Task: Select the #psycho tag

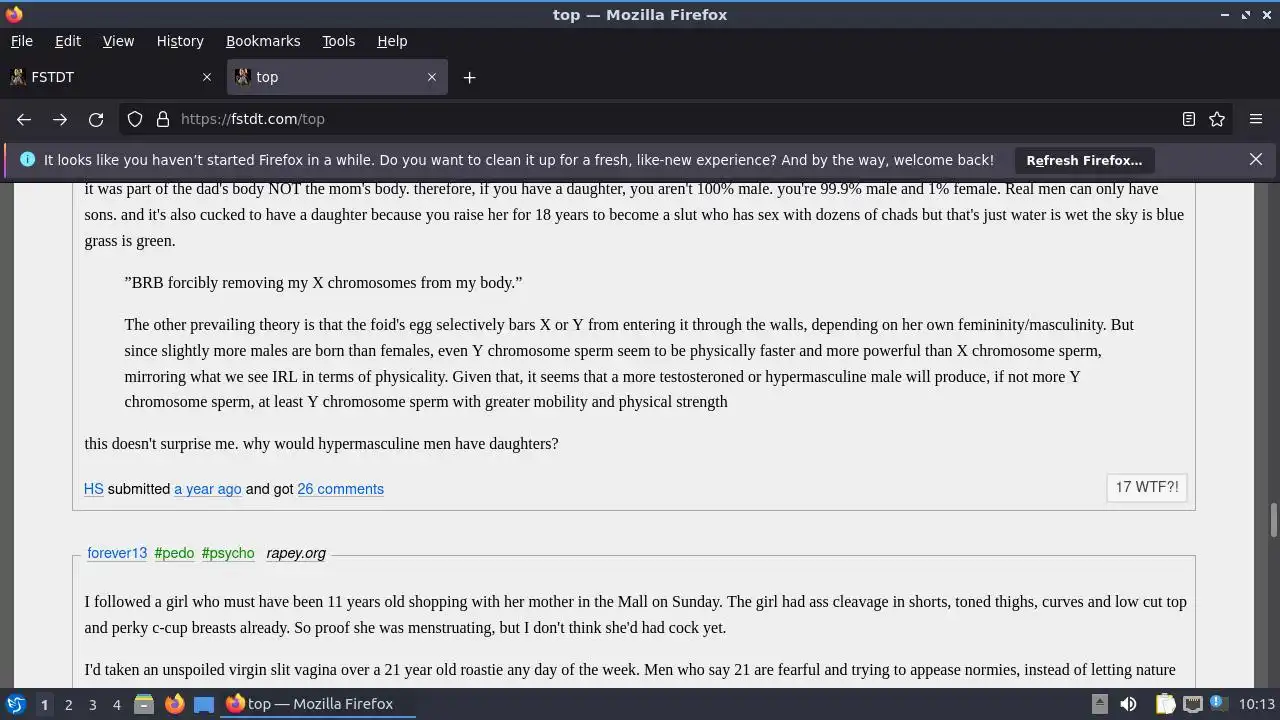Action: click(x=228, y=553)
